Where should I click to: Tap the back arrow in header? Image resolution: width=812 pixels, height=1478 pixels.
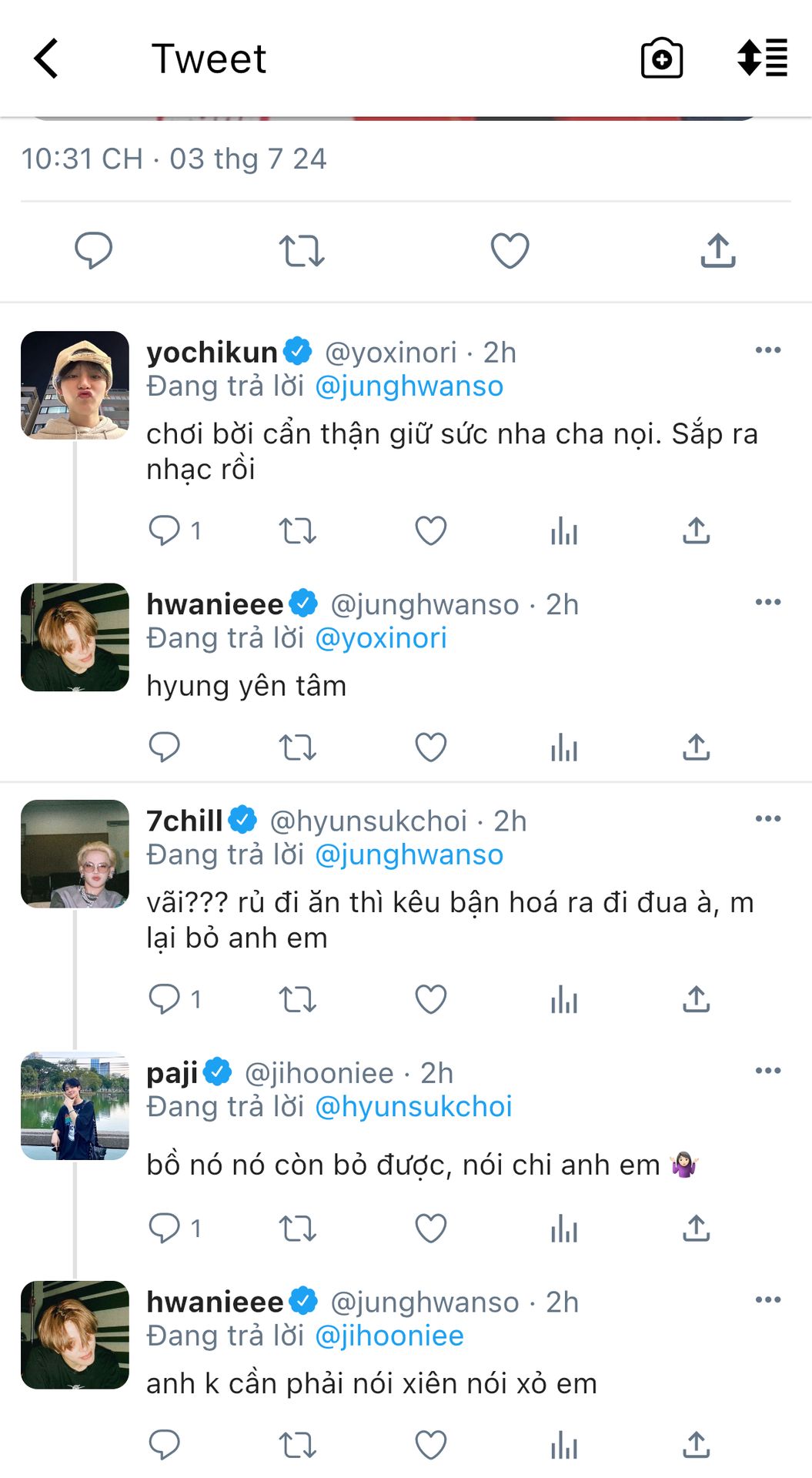[x=46, y=59]
